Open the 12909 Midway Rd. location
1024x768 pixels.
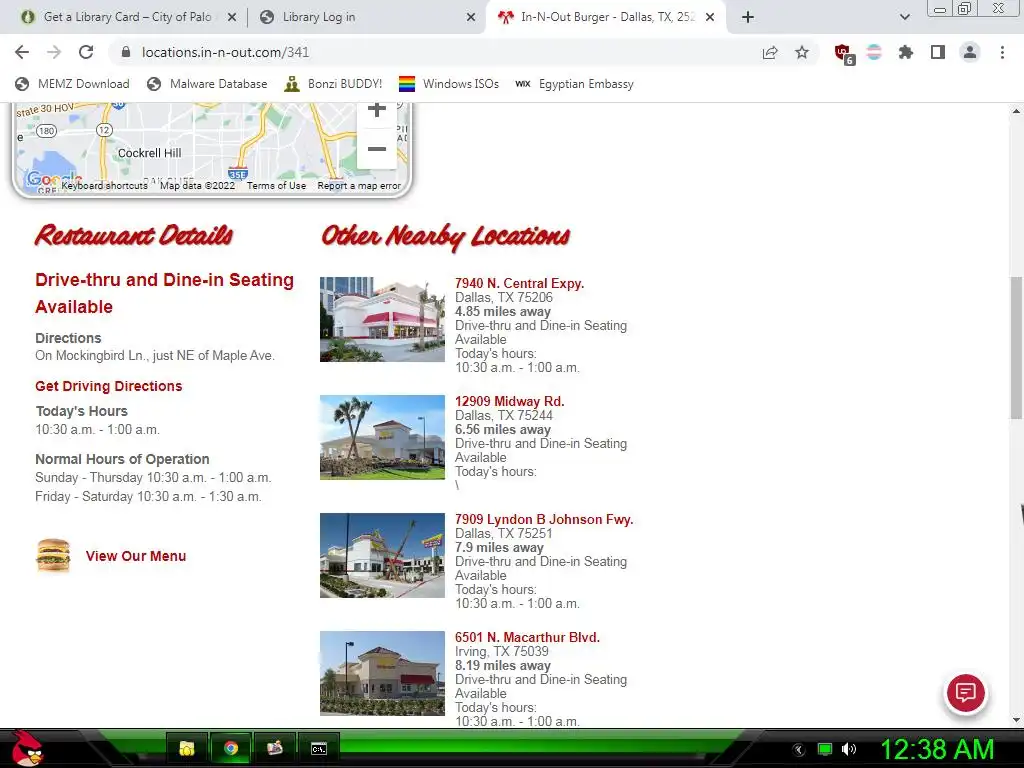(509, 401)
